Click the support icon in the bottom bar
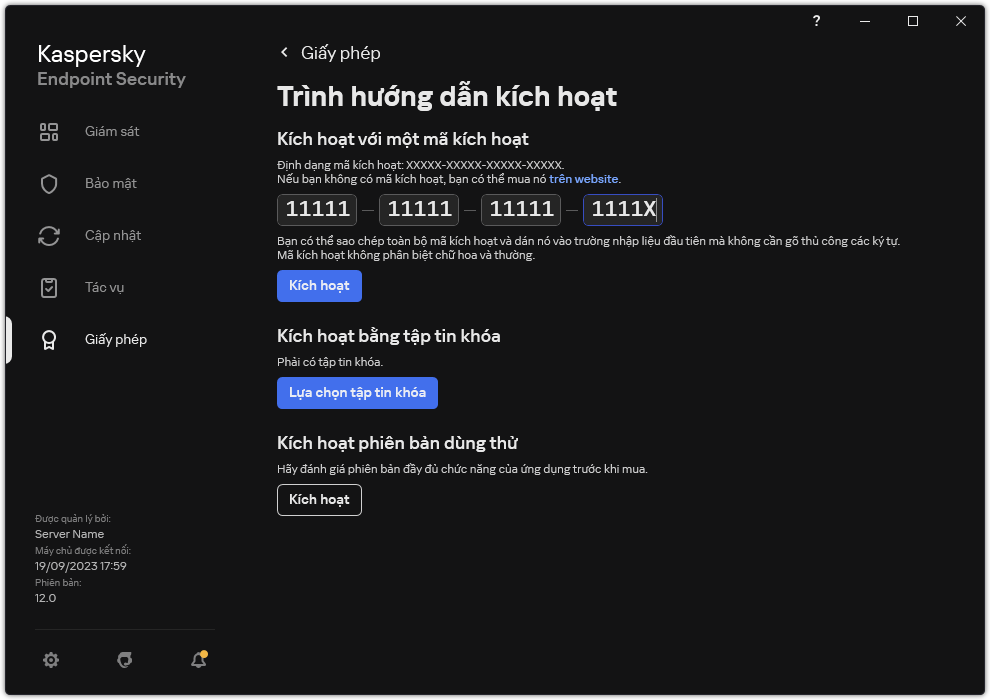Screen dimensions: 990x700 coord(124,660)
